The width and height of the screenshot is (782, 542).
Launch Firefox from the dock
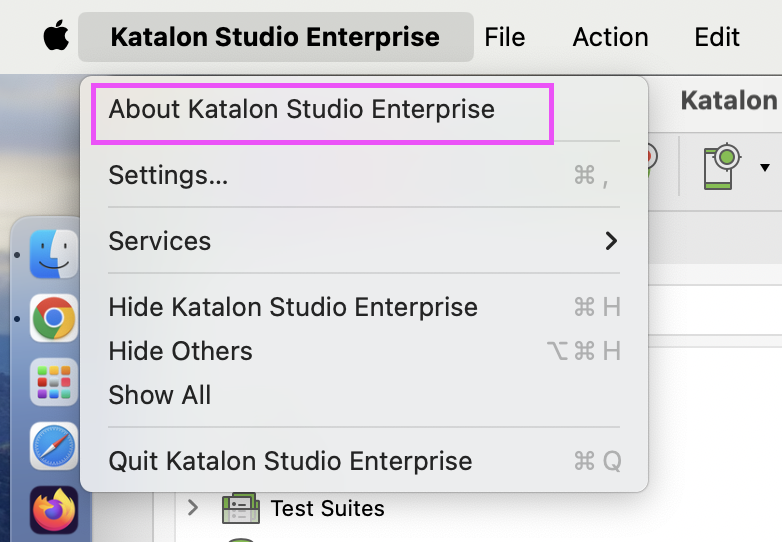pos(54,510)
